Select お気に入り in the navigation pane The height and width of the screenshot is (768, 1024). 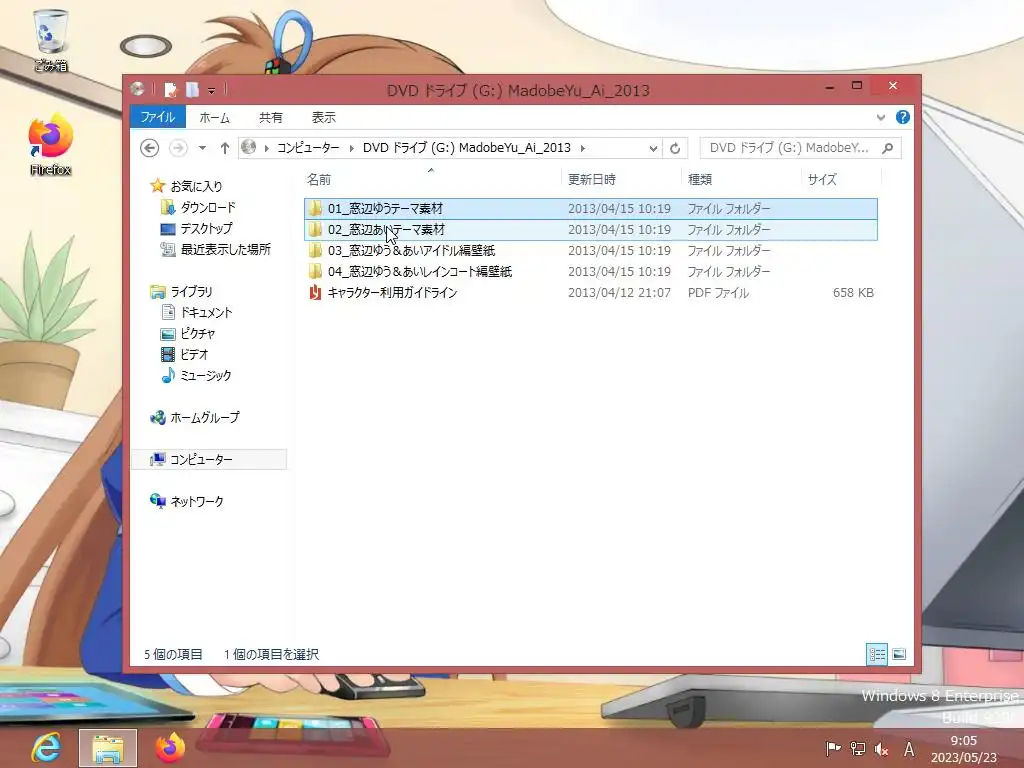point(186,186)
